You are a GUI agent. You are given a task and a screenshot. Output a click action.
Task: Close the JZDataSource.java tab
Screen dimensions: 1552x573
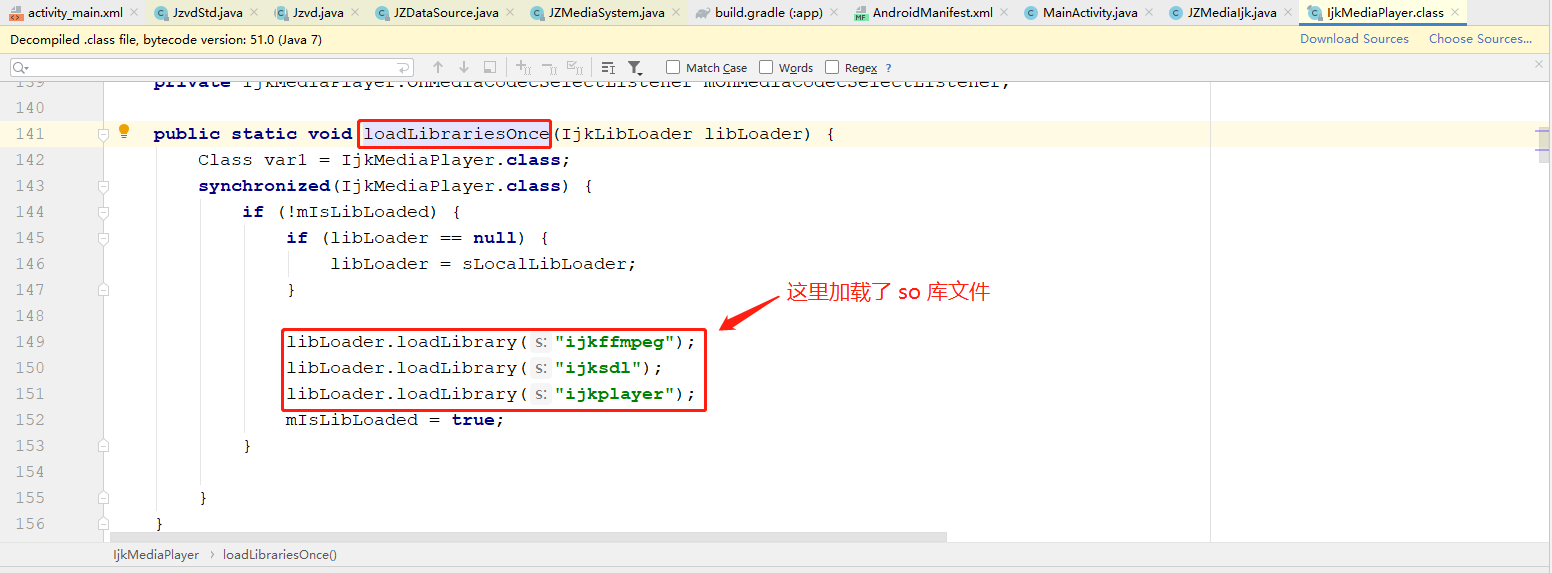pos(509,13)
